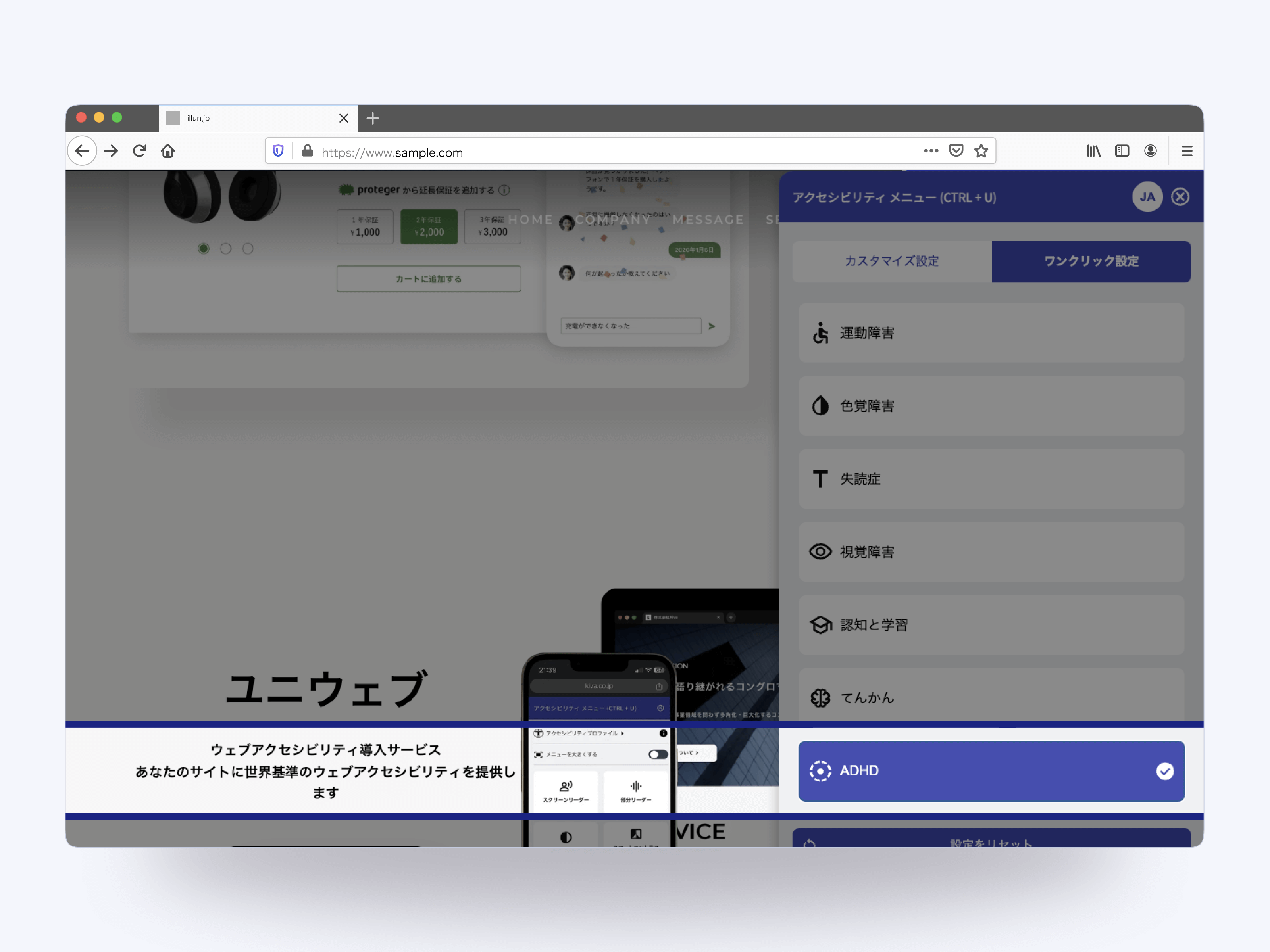The width and height of the screenshot is (1270, 952).
Task: Click the chat message input field
Action: click(x=631, y=326)
